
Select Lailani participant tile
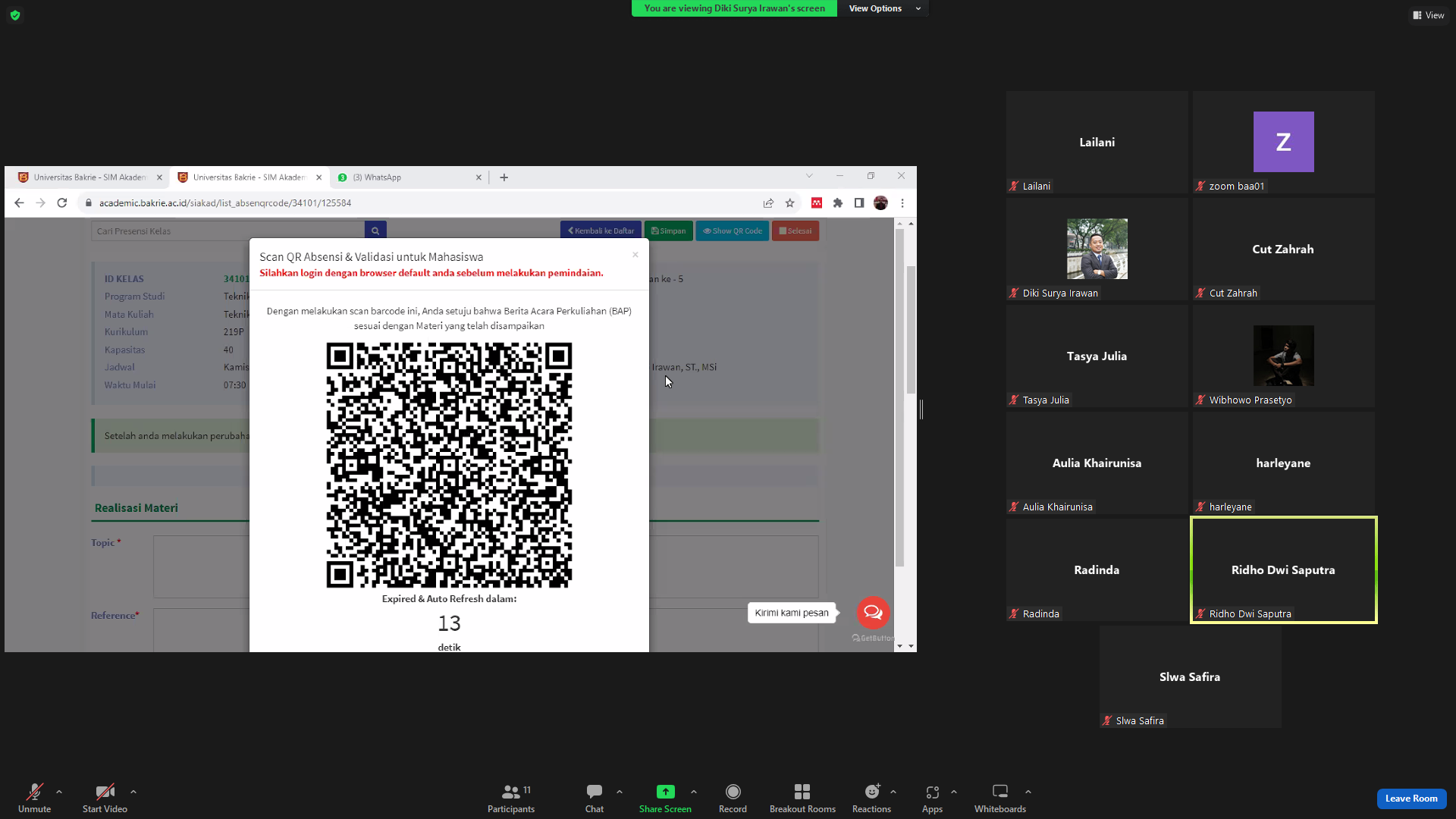[x=1097, y=143]
